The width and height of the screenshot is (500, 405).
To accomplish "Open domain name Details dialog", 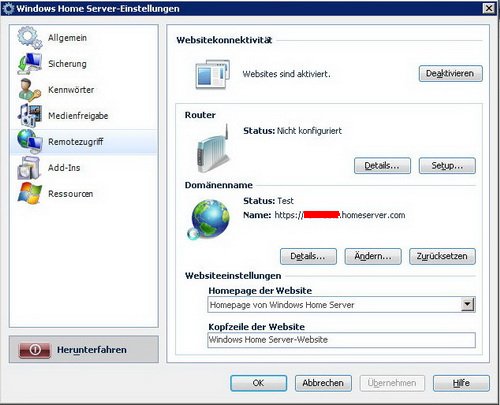I will [x=308, y=256].
